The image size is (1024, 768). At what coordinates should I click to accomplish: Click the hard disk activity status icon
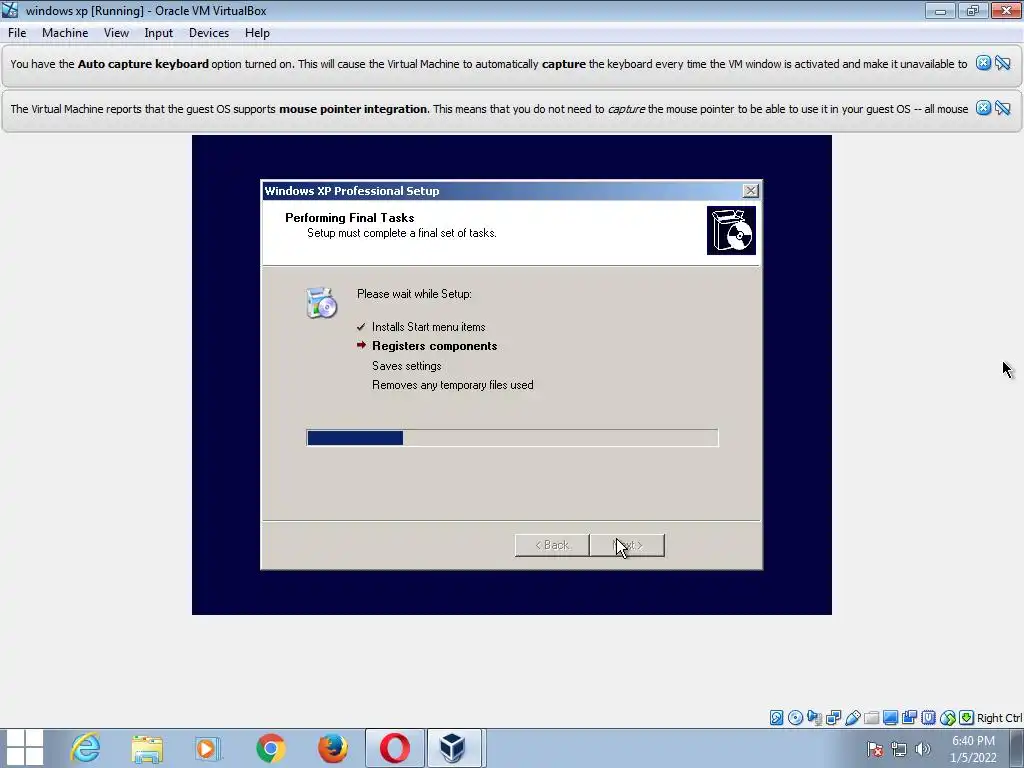(776, 718)
